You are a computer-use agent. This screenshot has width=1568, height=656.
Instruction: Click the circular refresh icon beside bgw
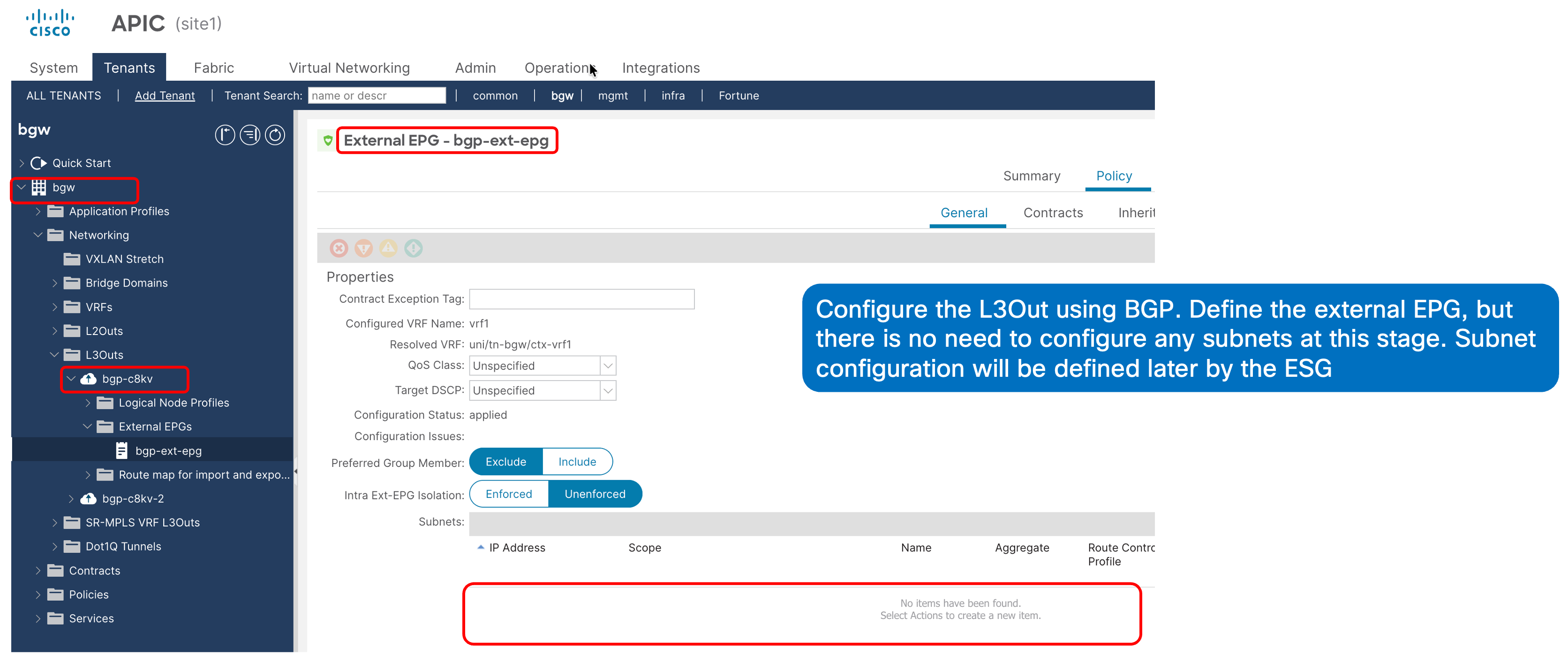(x=274, y=135)
